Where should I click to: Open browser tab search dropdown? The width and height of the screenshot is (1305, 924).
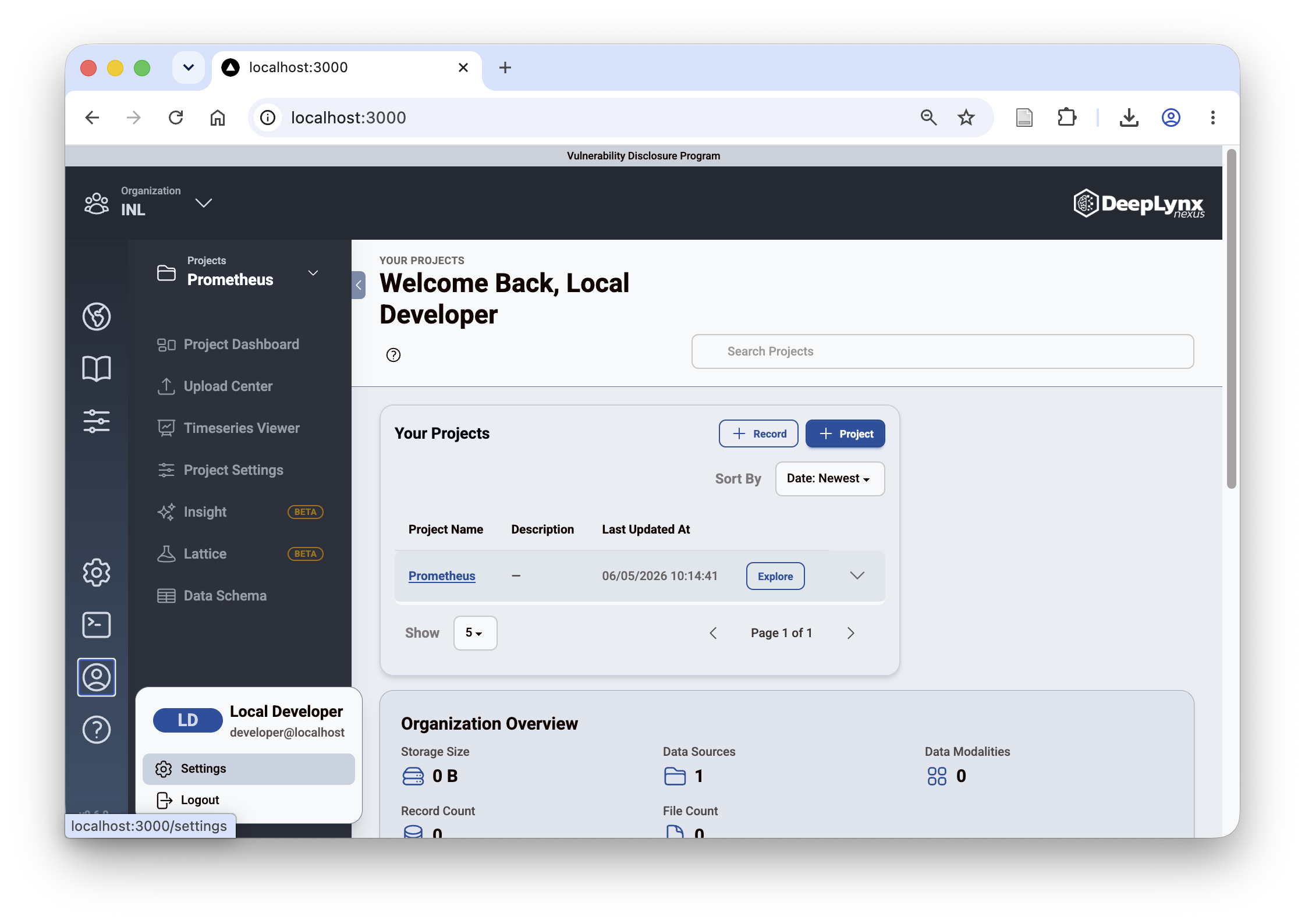189,67
